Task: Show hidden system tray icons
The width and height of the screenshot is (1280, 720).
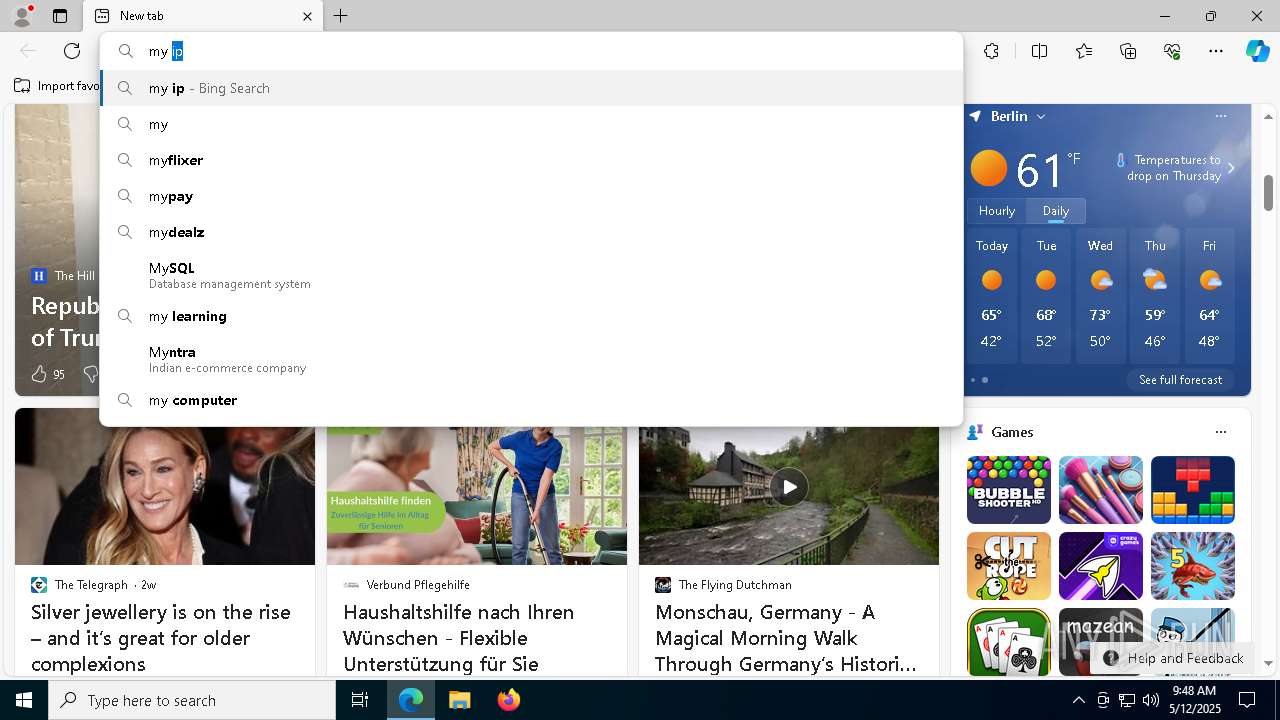Action: (x=1078, y=700)
